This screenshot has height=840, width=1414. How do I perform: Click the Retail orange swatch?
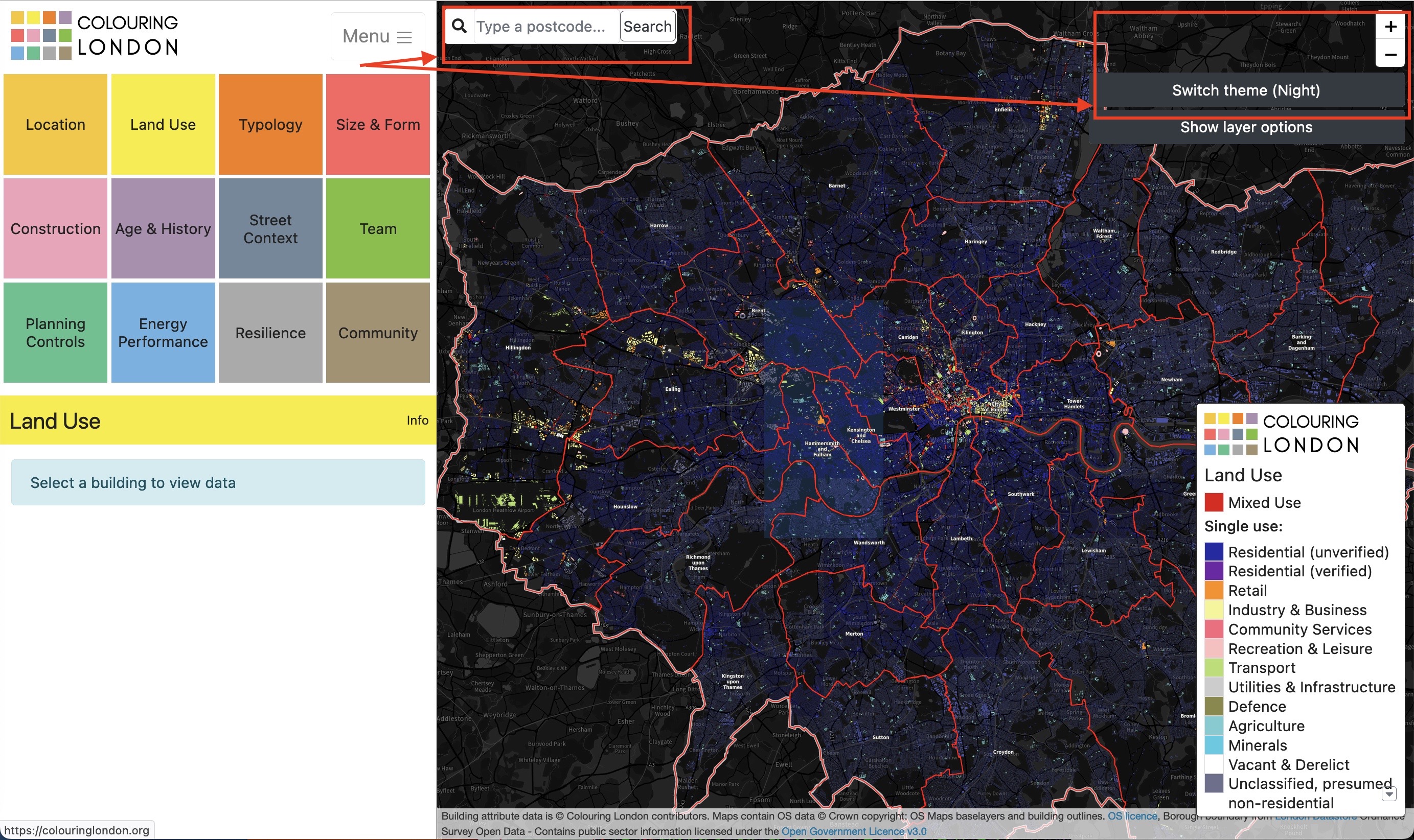click(x=1214, y=590)
